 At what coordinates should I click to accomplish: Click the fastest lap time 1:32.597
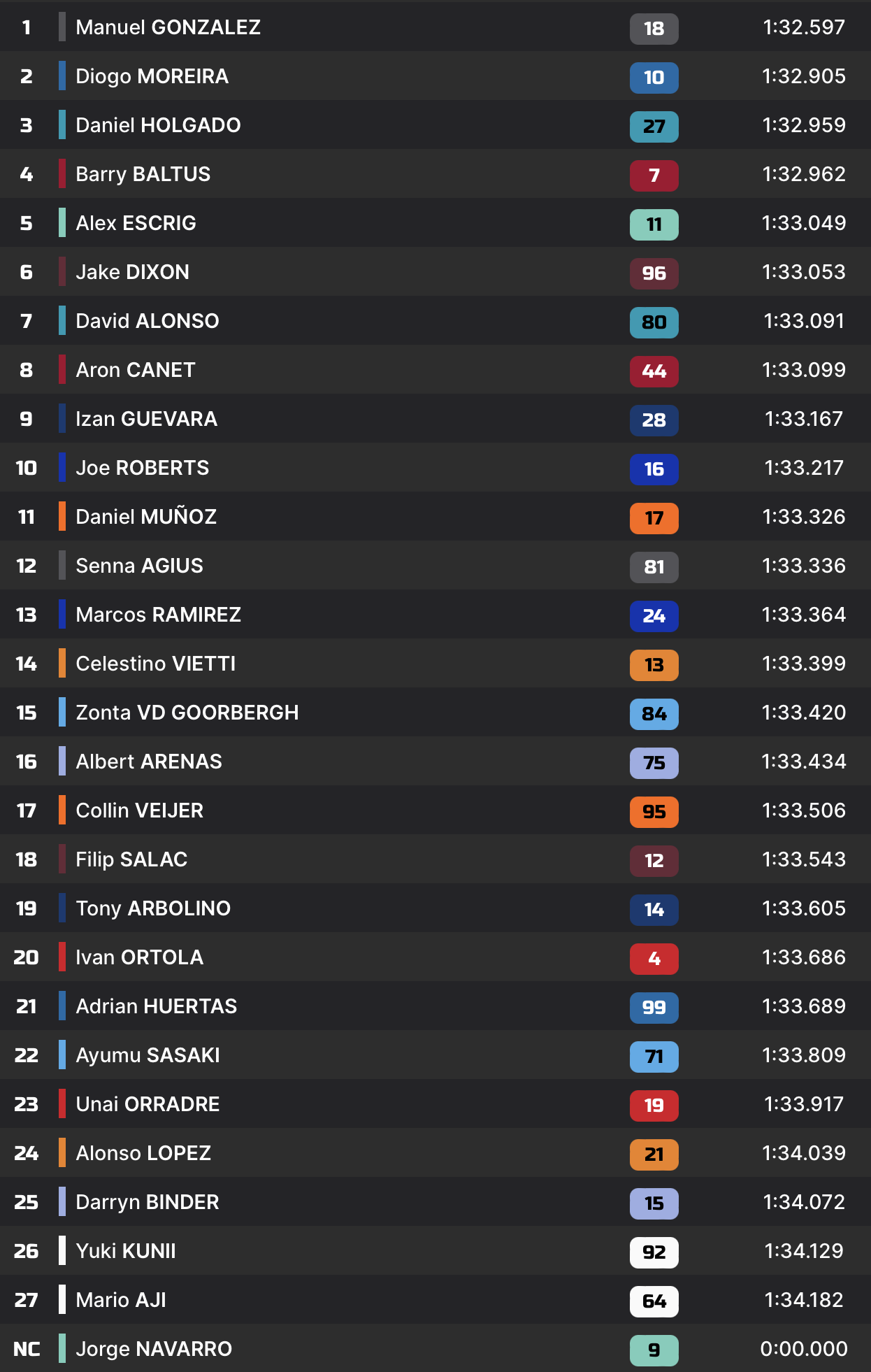(803, 27)
